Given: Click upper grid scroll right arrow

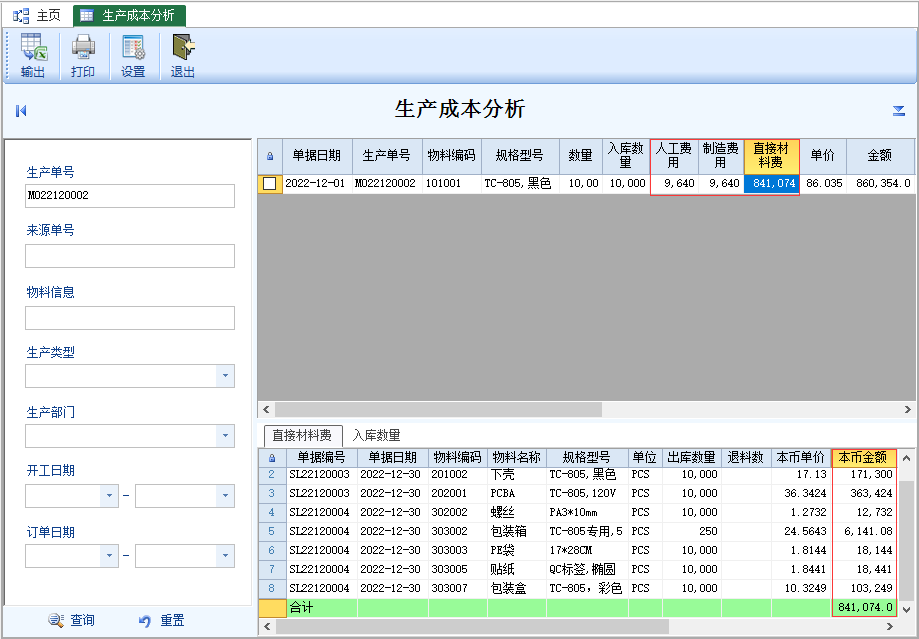Looking at the screenshot, I should tap(908, 409).
